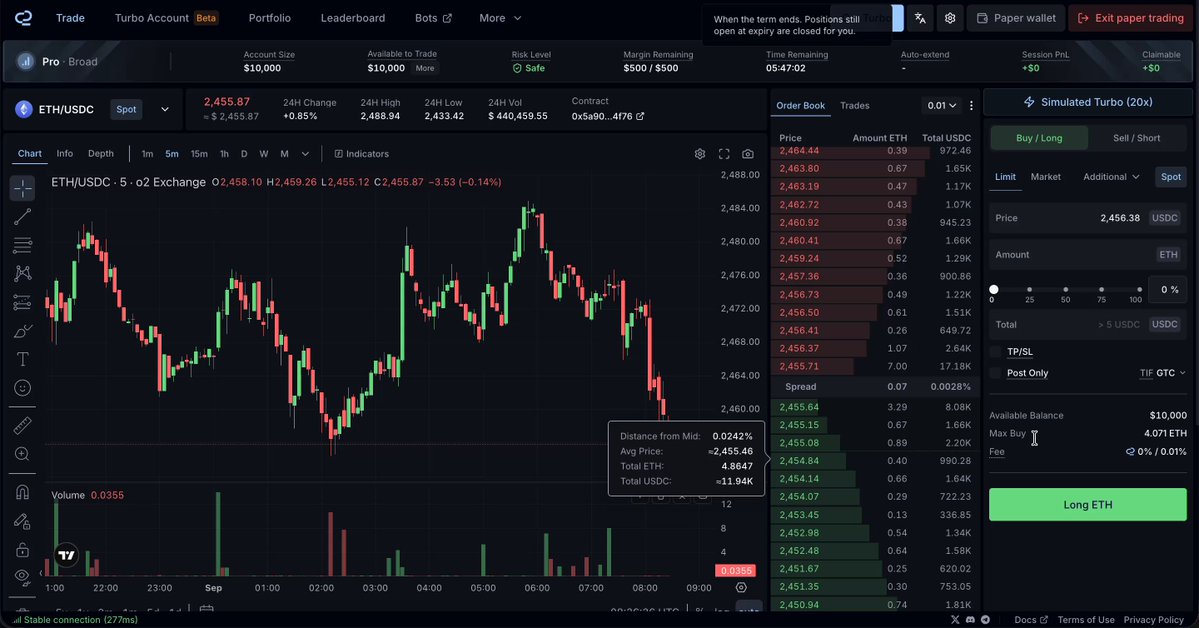1199x628 pixels.
Task: Open the TIF GTC dropdown
Action: pyautogui.click(x=1162, y=373)
